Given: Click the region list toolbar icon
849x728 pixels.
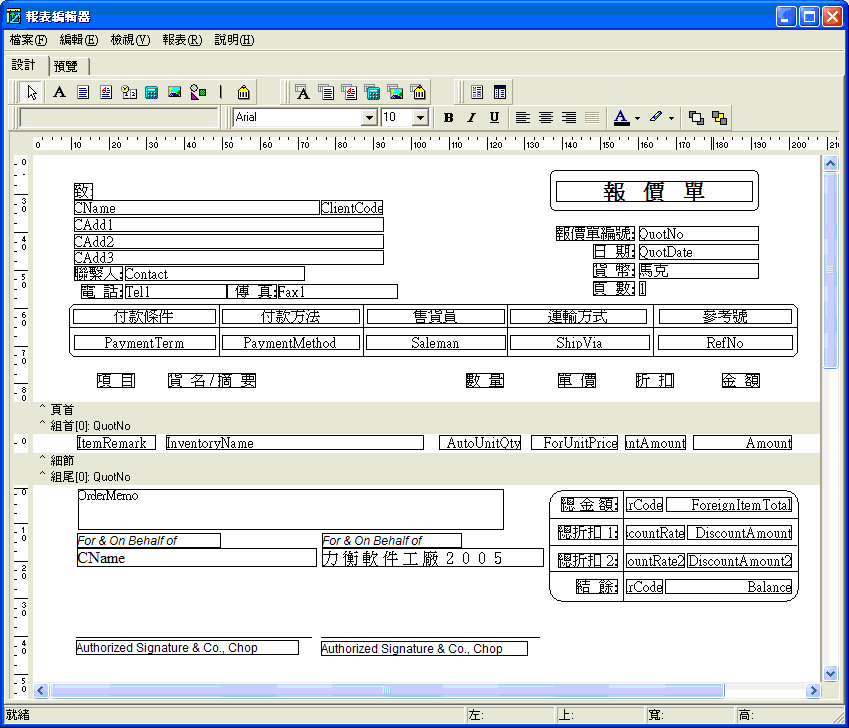Looking at the screenshot, I should 477,93.
